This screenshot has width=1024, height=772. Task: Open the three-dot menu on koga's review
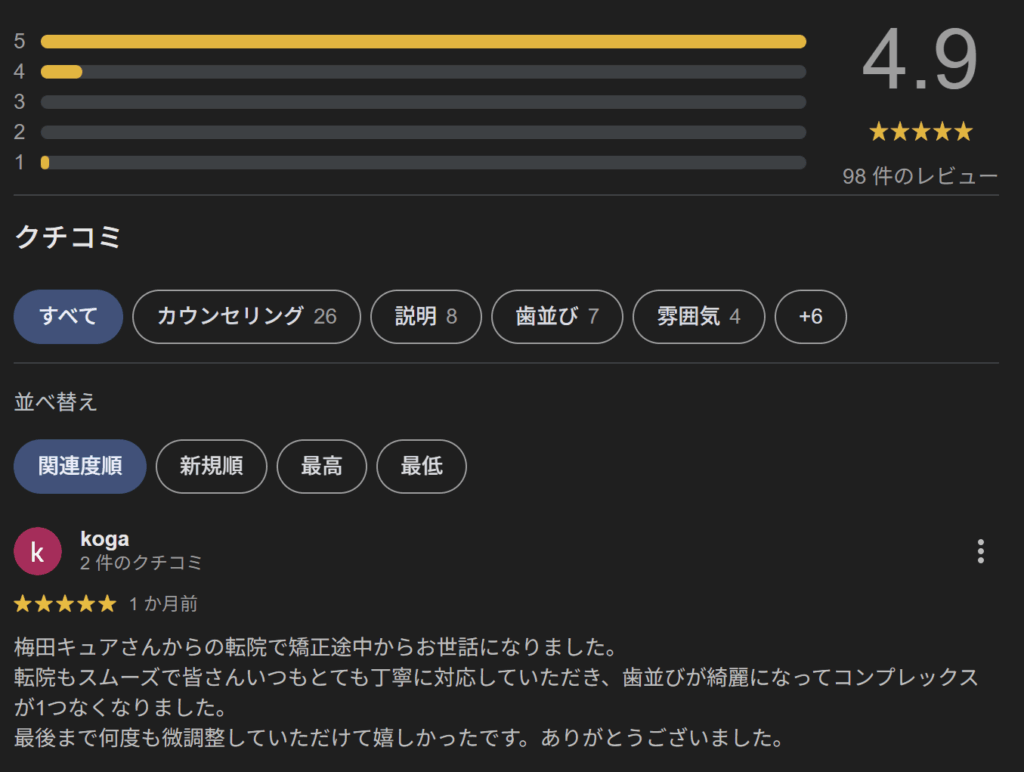point(980,551)
